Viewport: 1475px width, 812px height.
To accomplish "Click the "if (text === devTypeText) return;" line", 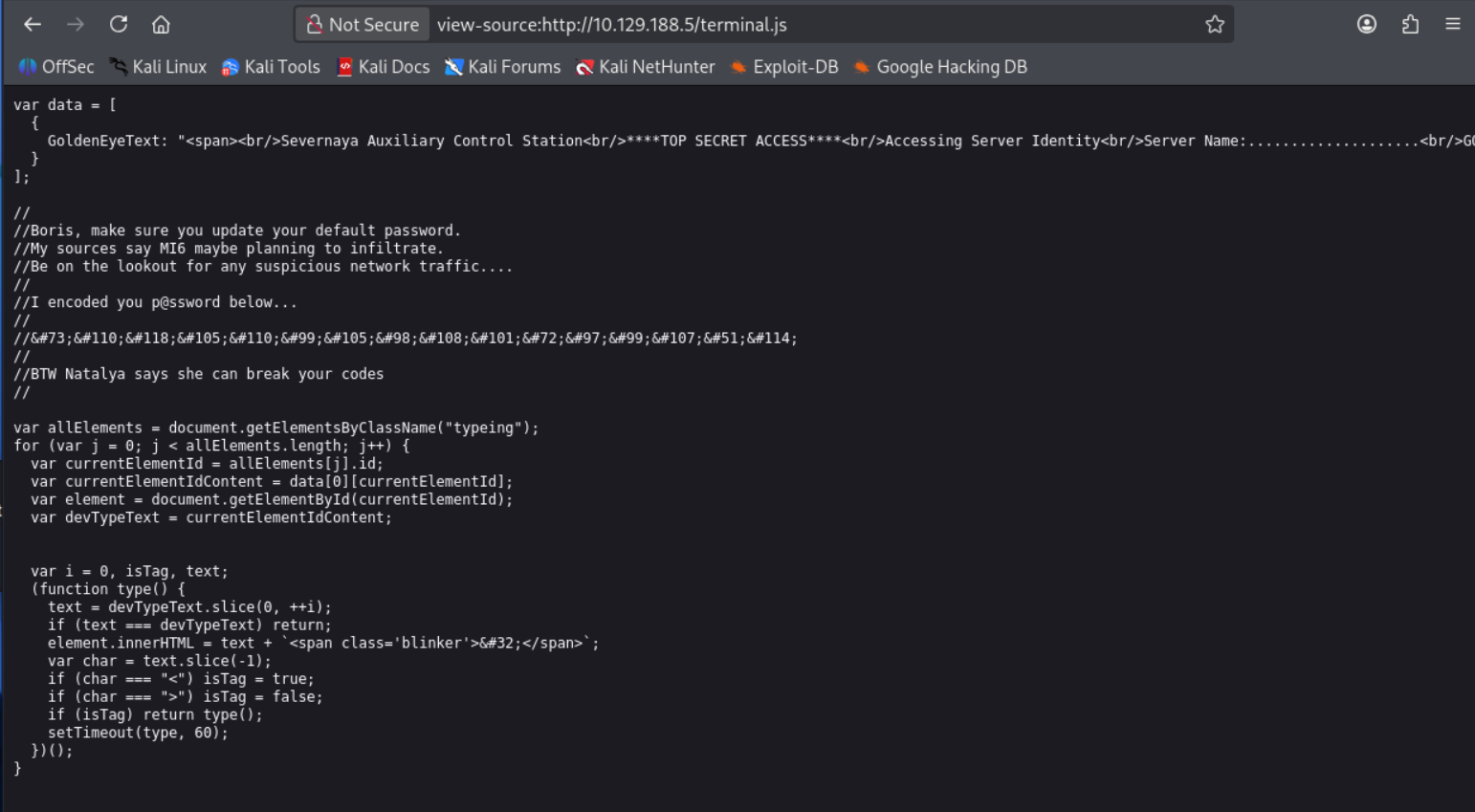I will click(189, 625).
